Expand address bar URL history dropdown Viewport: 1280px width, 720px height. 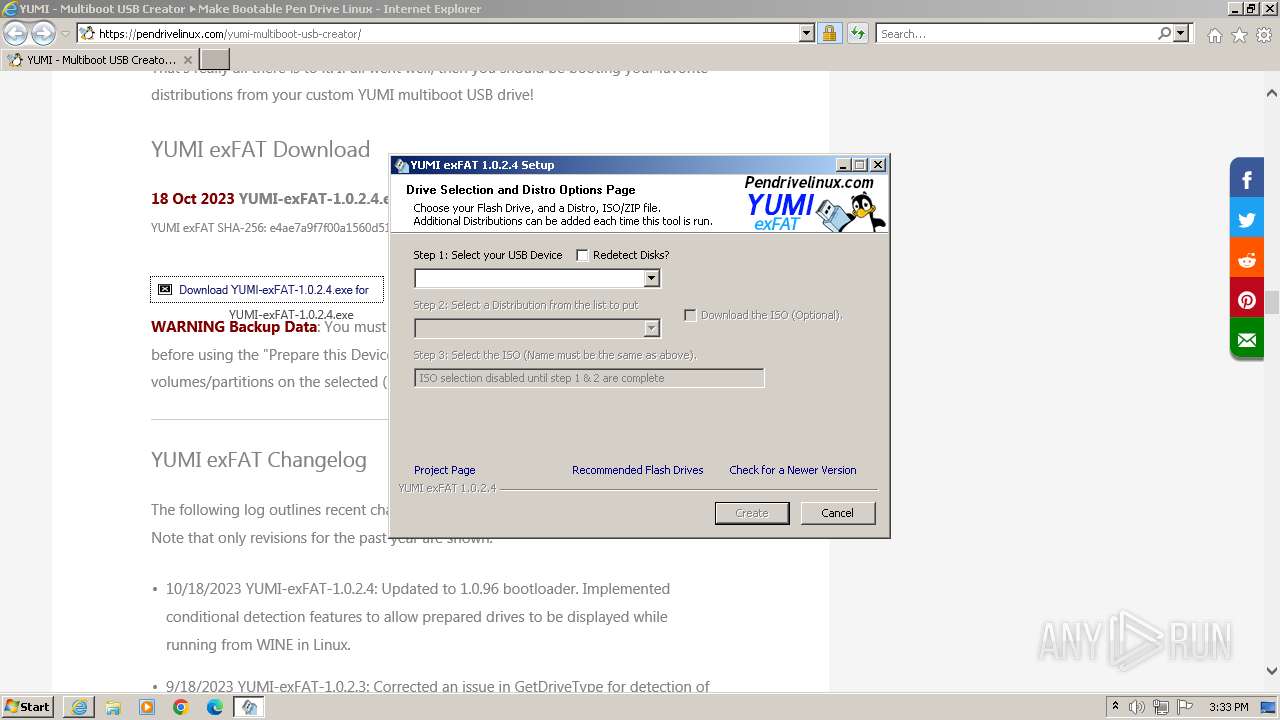(x=807, y=34)
